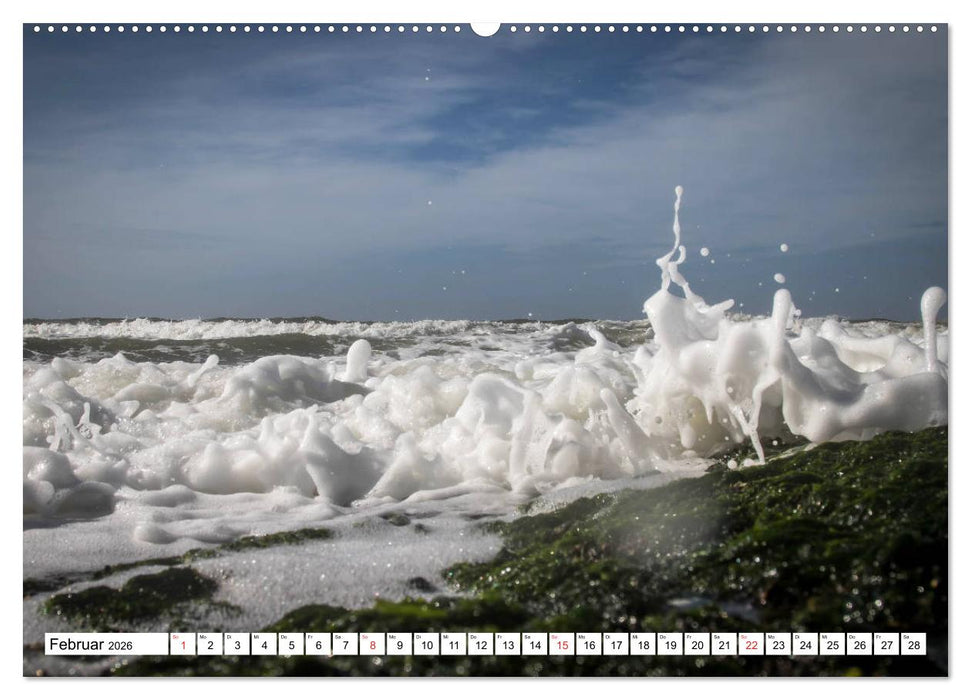Click date 25 near the right end
The width and height of the screenshot is (971, 700).
[834, 647]
